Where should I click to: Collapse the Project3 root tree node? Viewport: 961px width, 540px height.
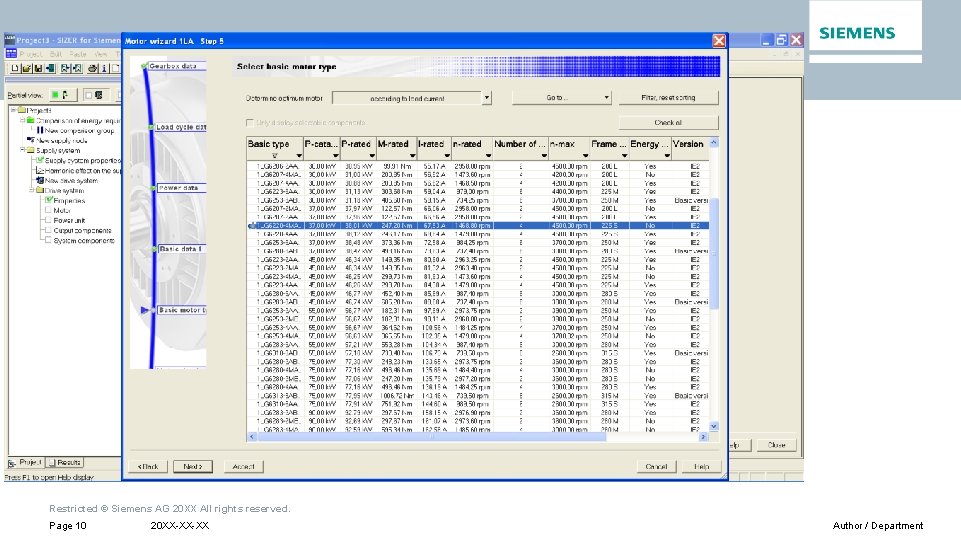click(13, 110)
